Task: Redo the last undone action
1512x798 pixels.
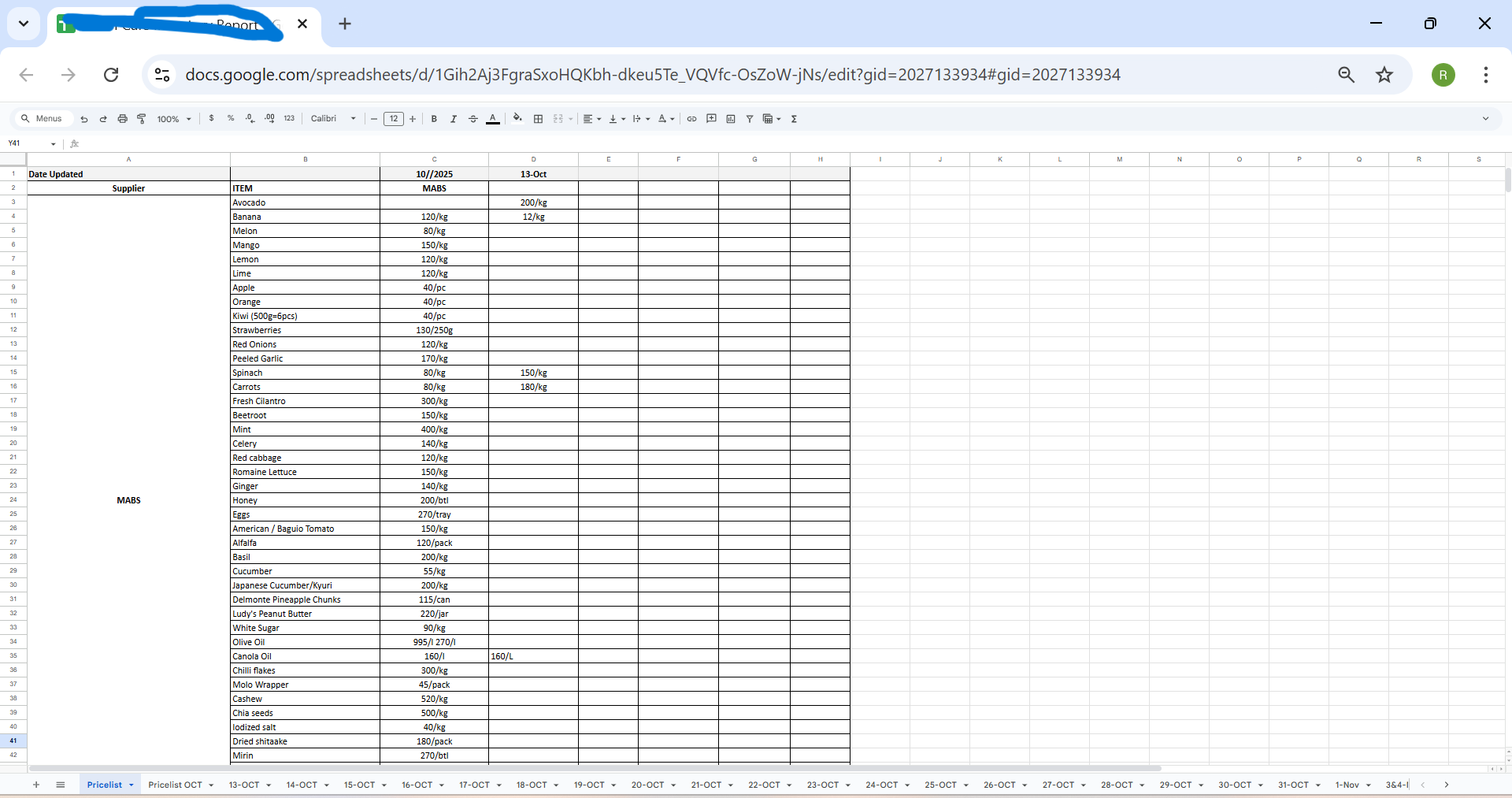Action: click(103, 119)
